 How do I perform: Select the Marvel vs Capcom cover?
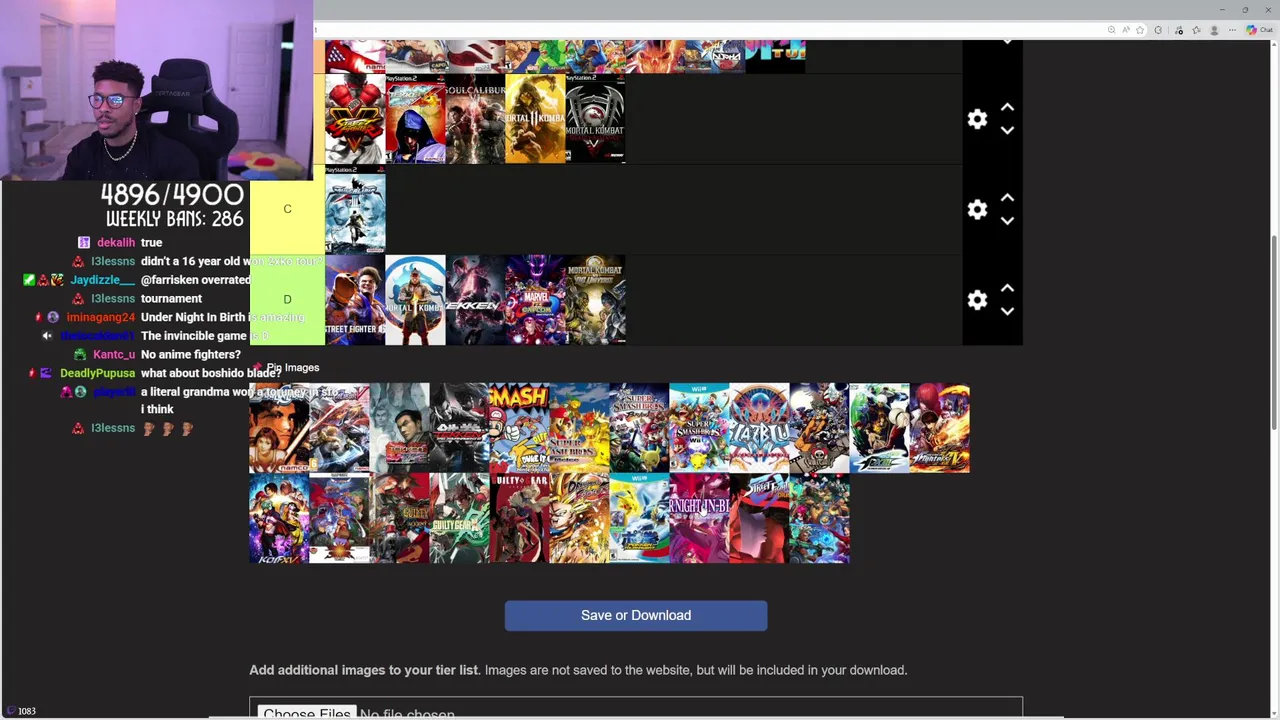click(x=535, y=300)
